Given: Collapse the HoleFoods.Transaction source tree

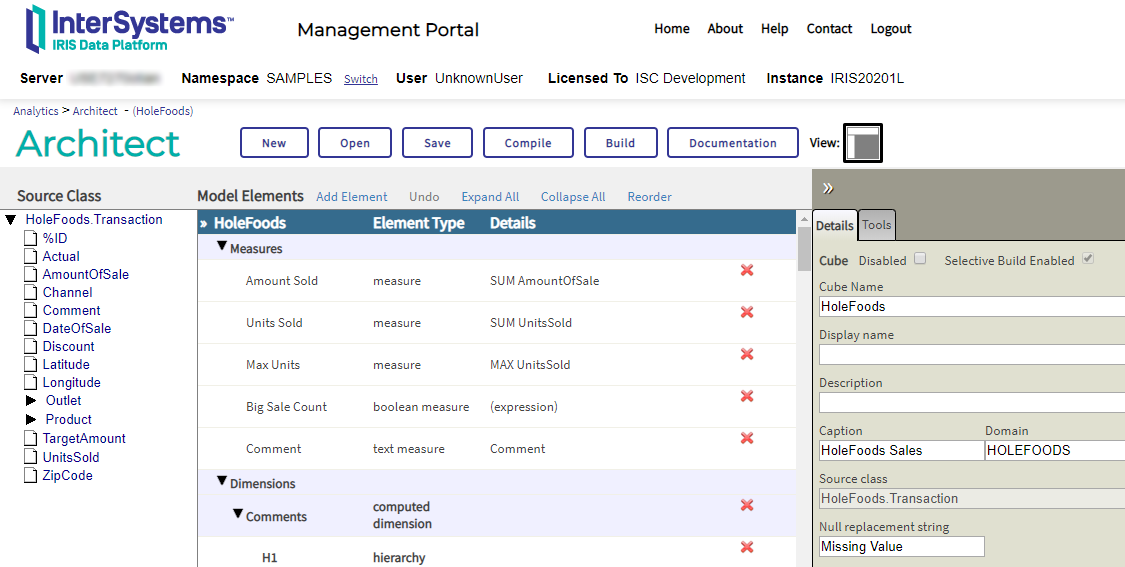Looking at the screenshot, I should (x=11, y=220).
